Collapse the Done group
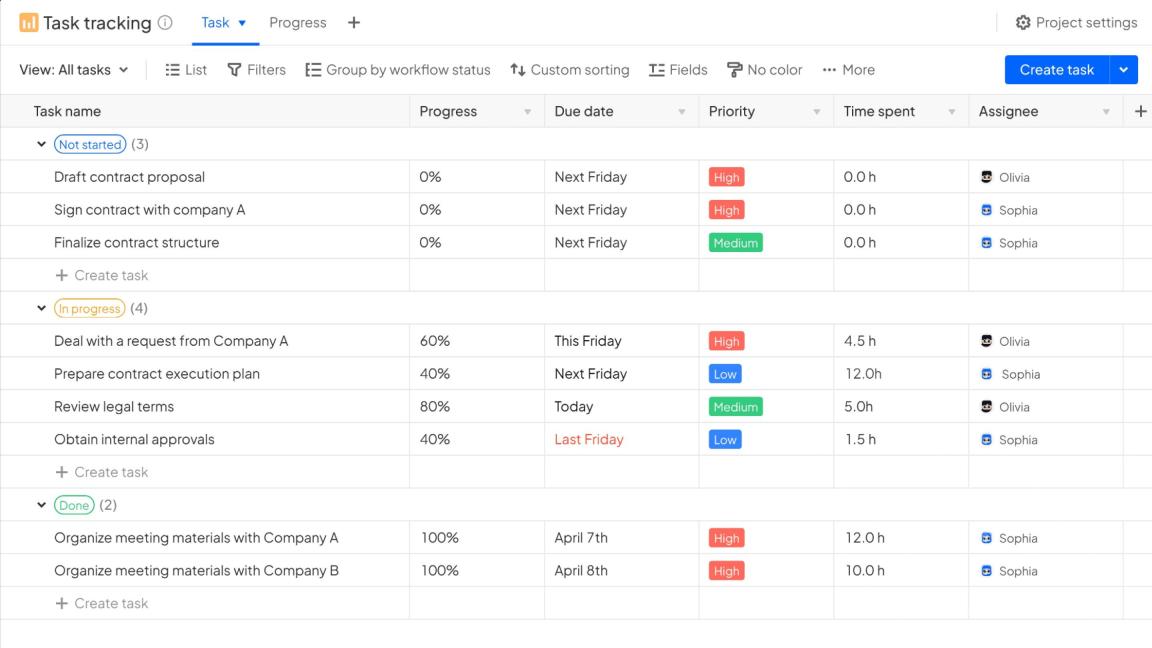 [x=41, y=505]
